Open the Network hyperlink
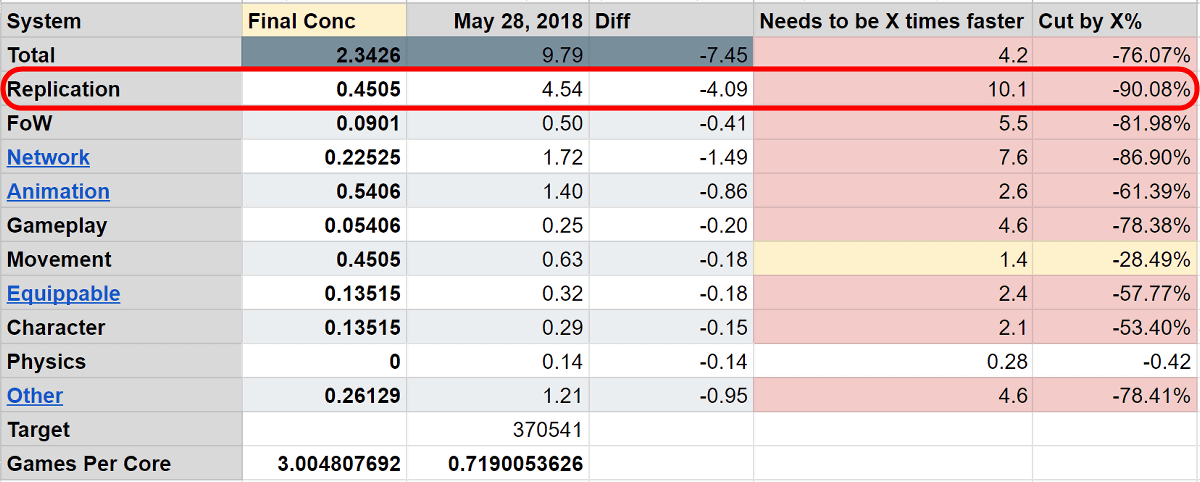1200x482 pixels. tap(48, 158)
